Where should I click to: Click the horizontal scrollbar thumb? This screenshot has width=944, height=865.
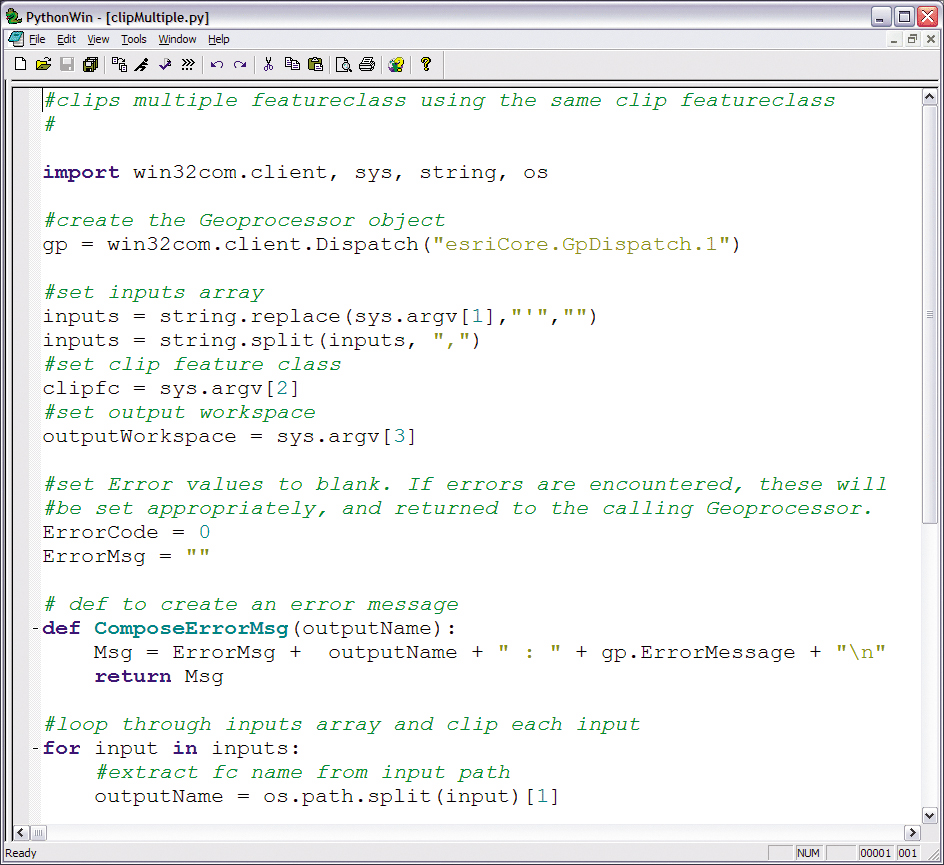point(38,832)
